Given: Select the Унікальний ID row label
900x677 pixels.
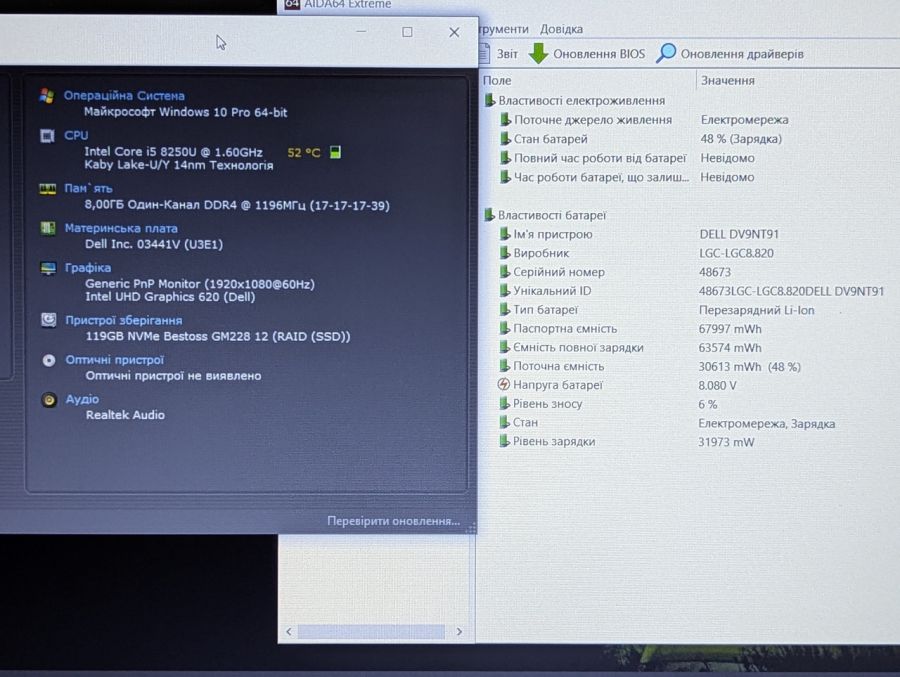Looking at the screenshot, I should (x=552, y=291).
